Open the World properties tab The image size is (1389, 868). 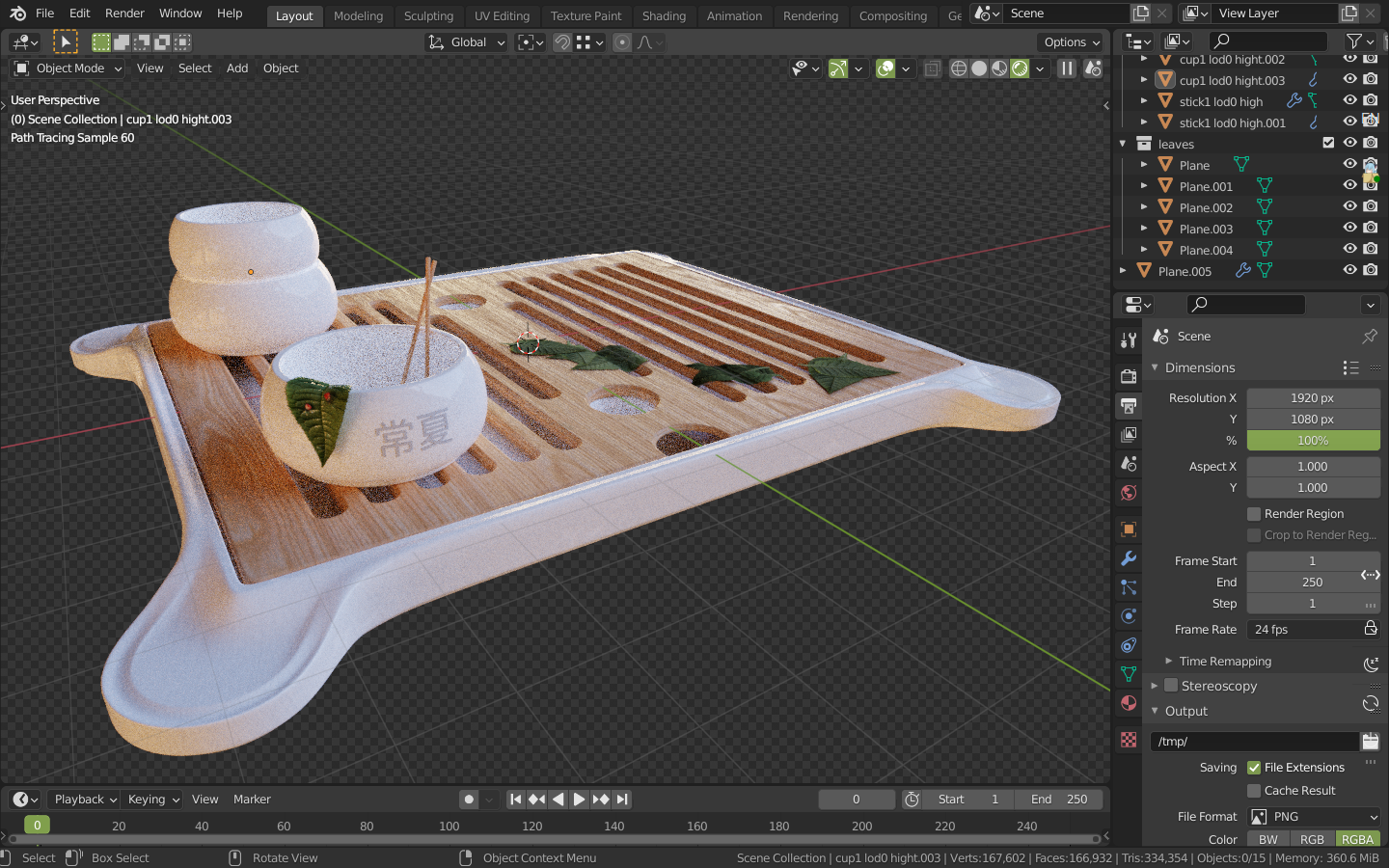1129,493
